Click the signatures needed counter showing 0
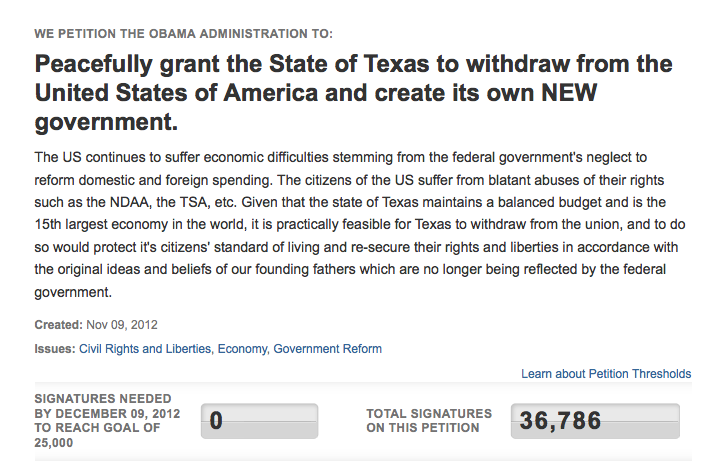The height and width of the screenshot is (476, 715). [x=259, y=421]
